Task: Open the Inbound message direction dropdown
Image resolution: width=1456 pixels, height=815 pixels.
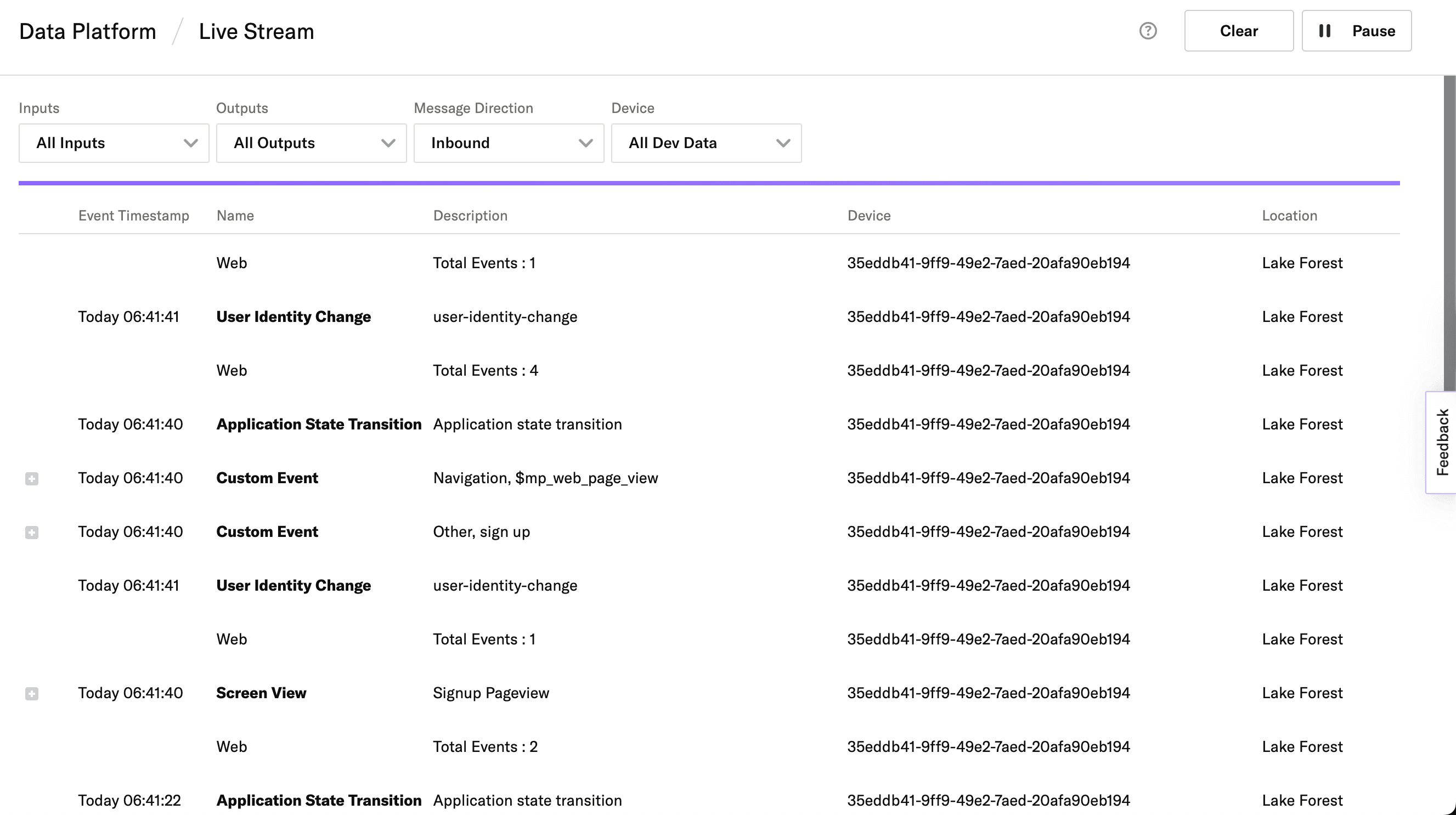Action: coord(508,143)
